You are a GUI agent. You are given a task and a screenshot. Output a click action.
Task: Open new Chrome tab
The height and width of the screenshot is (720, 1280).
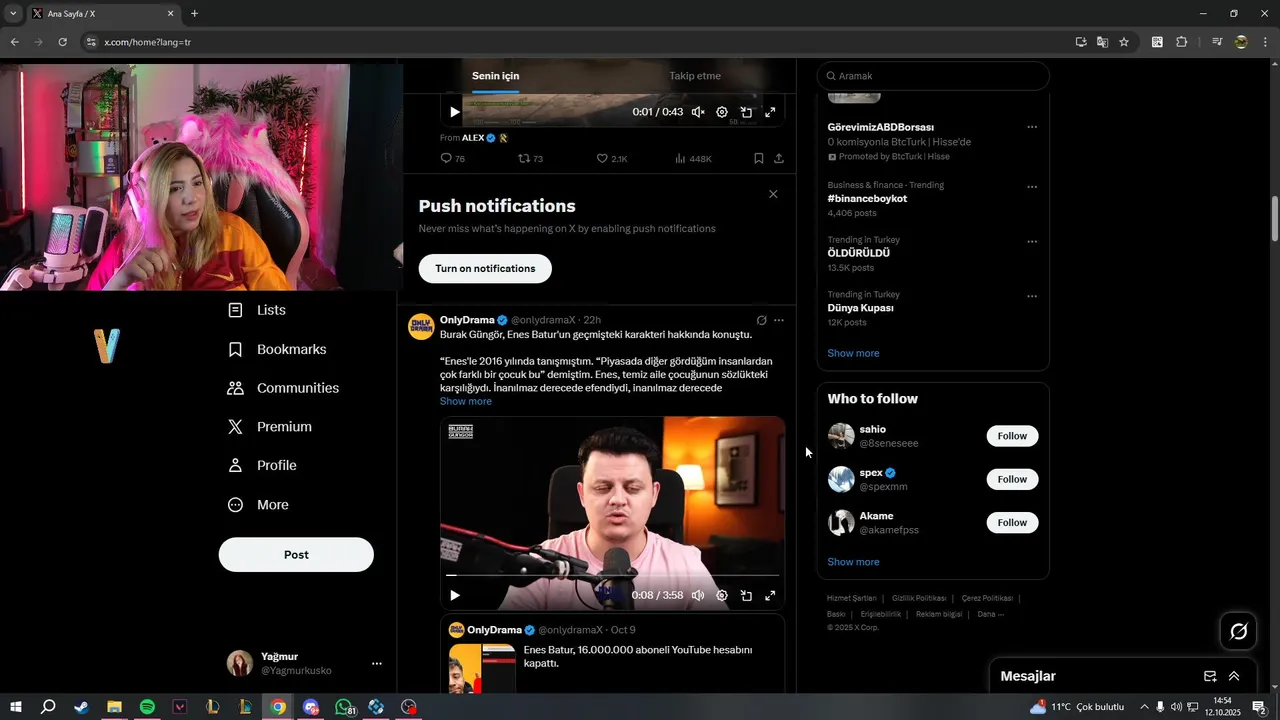194,14
